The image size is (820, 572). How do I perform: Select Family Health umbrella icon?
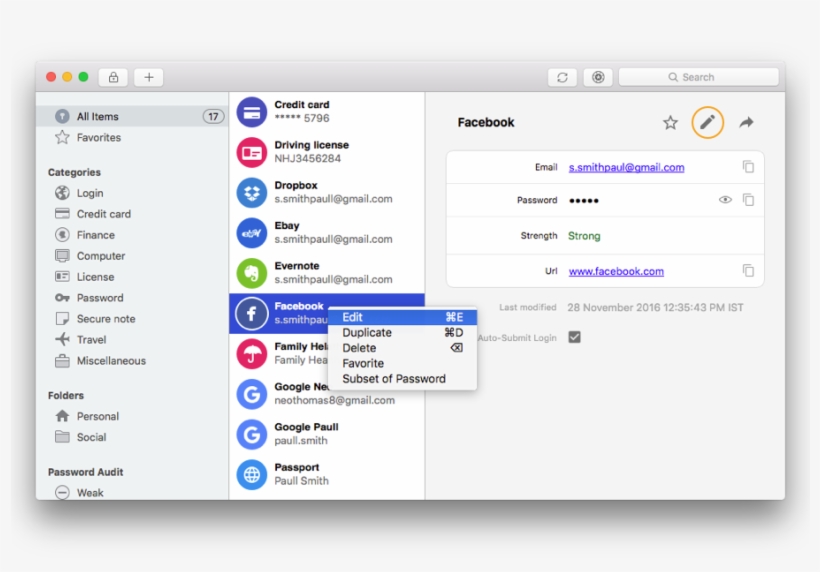[x=252, y=354]
